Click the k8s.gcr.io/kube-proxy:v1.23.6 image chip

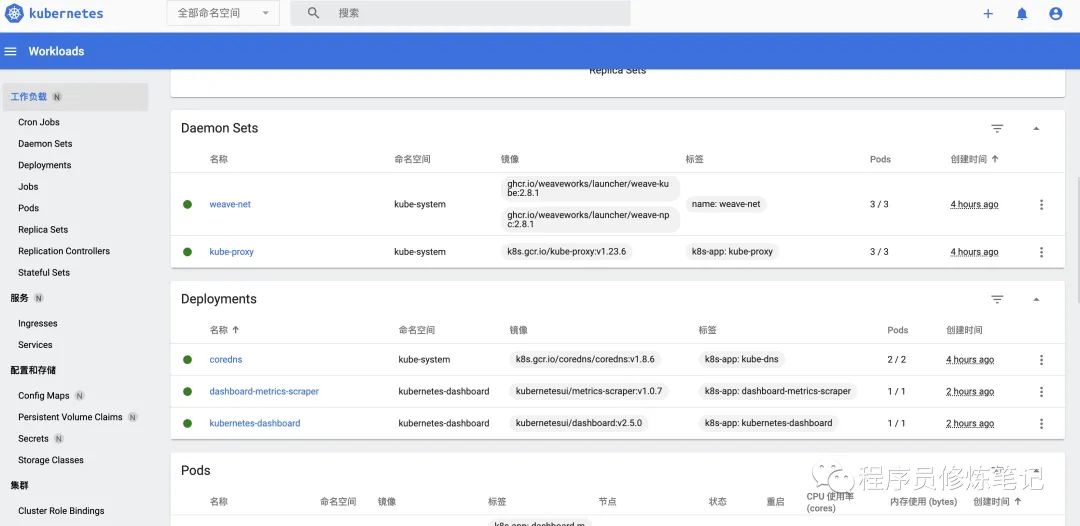[x=567, y=252]
